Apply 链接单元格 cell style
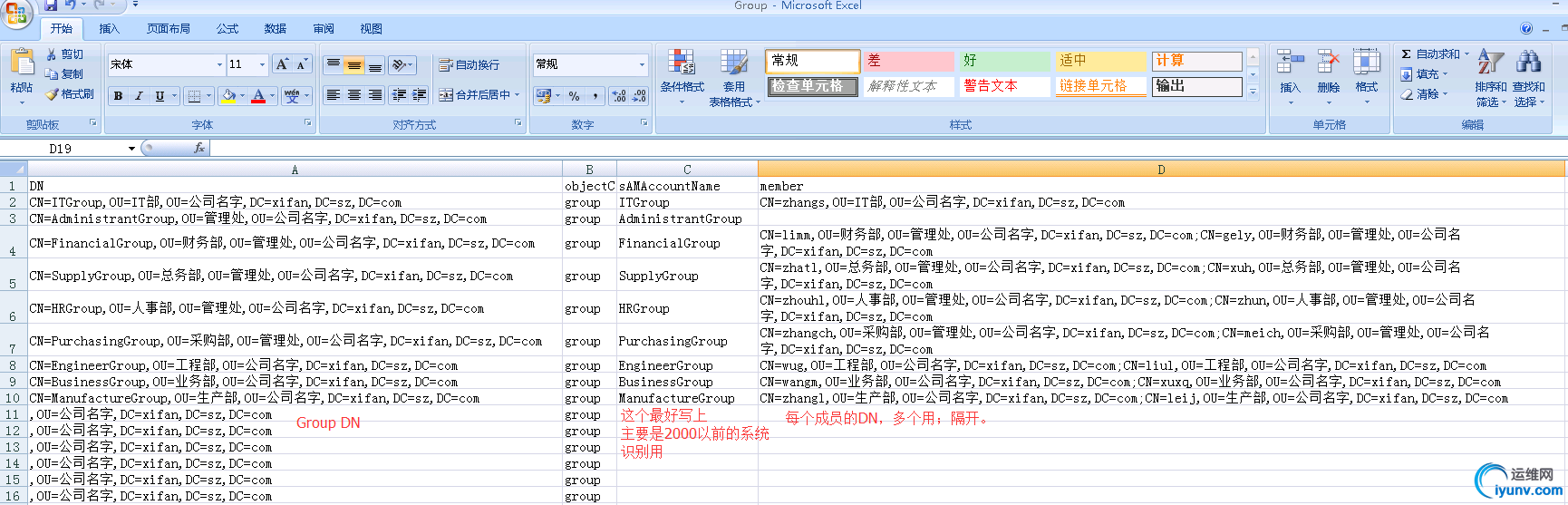This screenshot has height=505, width=1568. coord(1100,86)
